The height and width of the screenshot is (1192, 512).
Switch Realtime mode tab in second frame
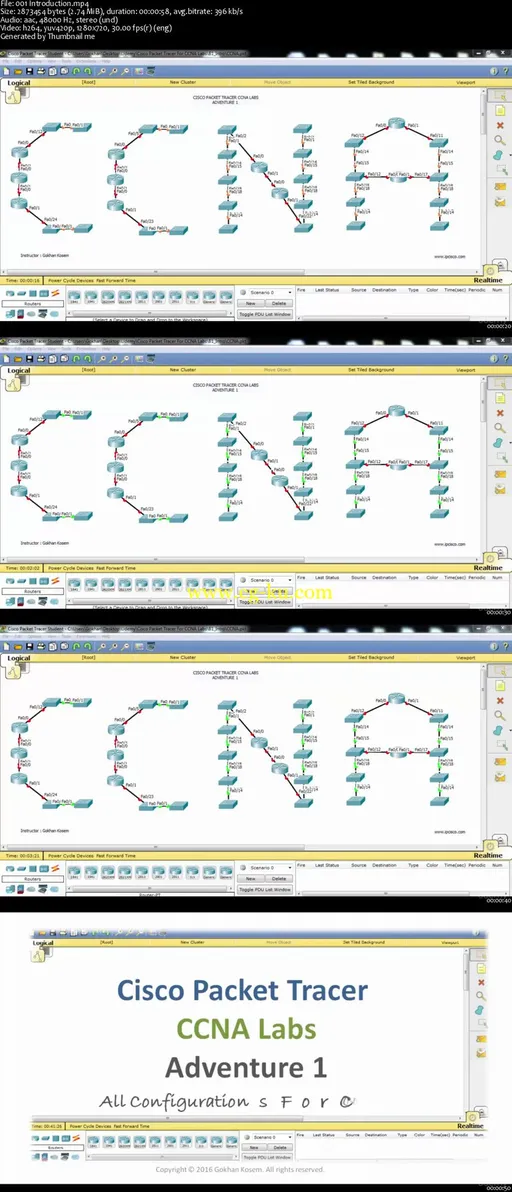coord(488,568)
